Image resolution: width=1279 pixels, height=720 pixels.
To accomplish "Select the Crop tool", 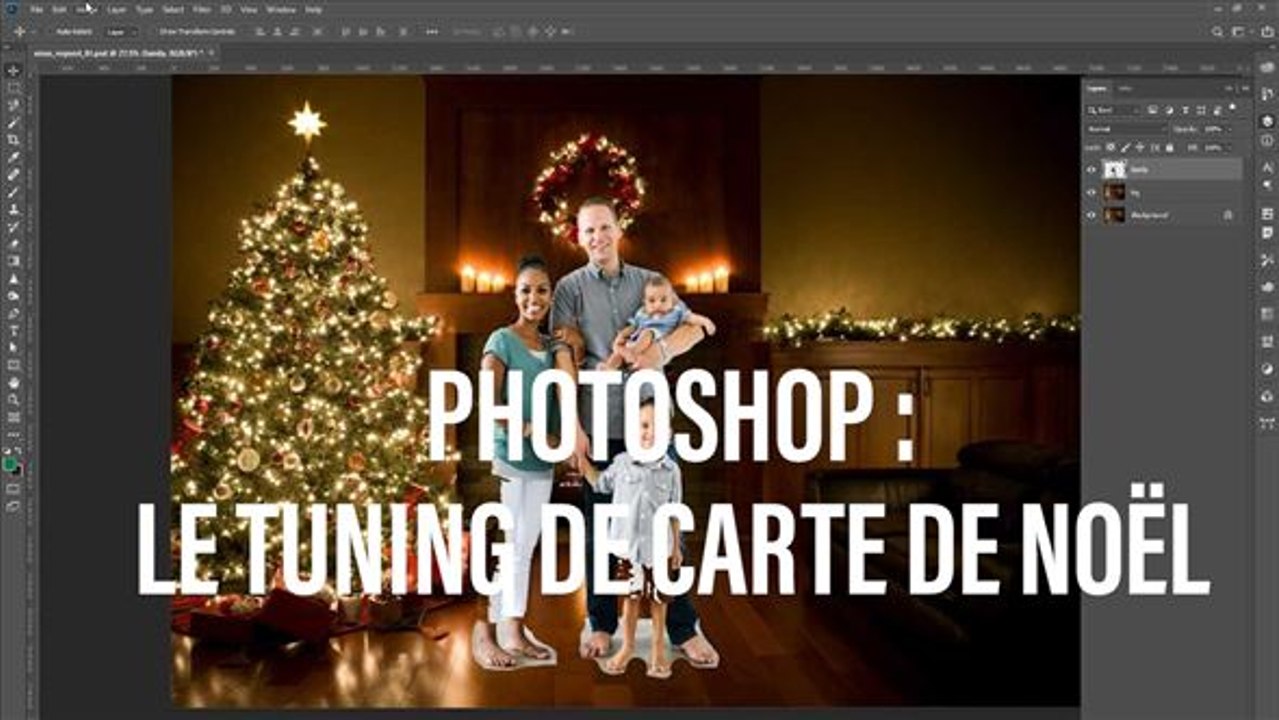I will pos(13,139).
